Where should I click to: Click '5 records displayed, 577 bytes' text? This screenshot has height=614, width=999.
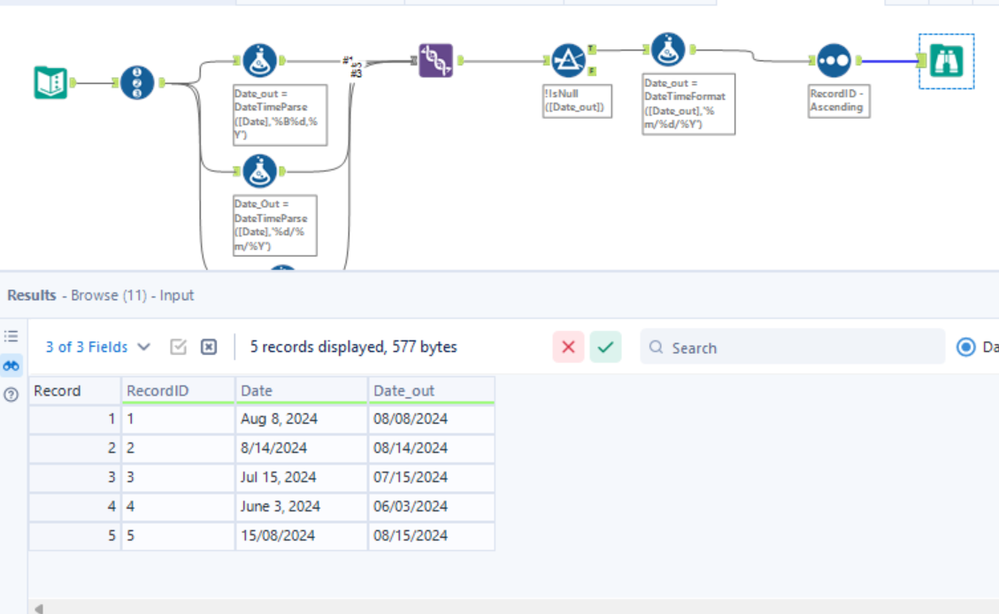coord(354,347)
